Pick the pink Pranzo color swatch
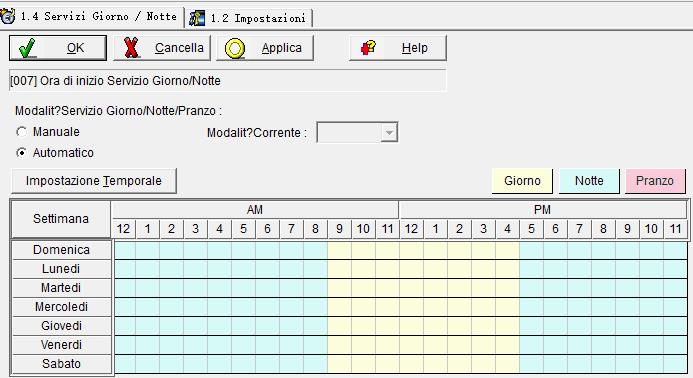The height and width of the screenshot is (378, 693). (655, 181)
